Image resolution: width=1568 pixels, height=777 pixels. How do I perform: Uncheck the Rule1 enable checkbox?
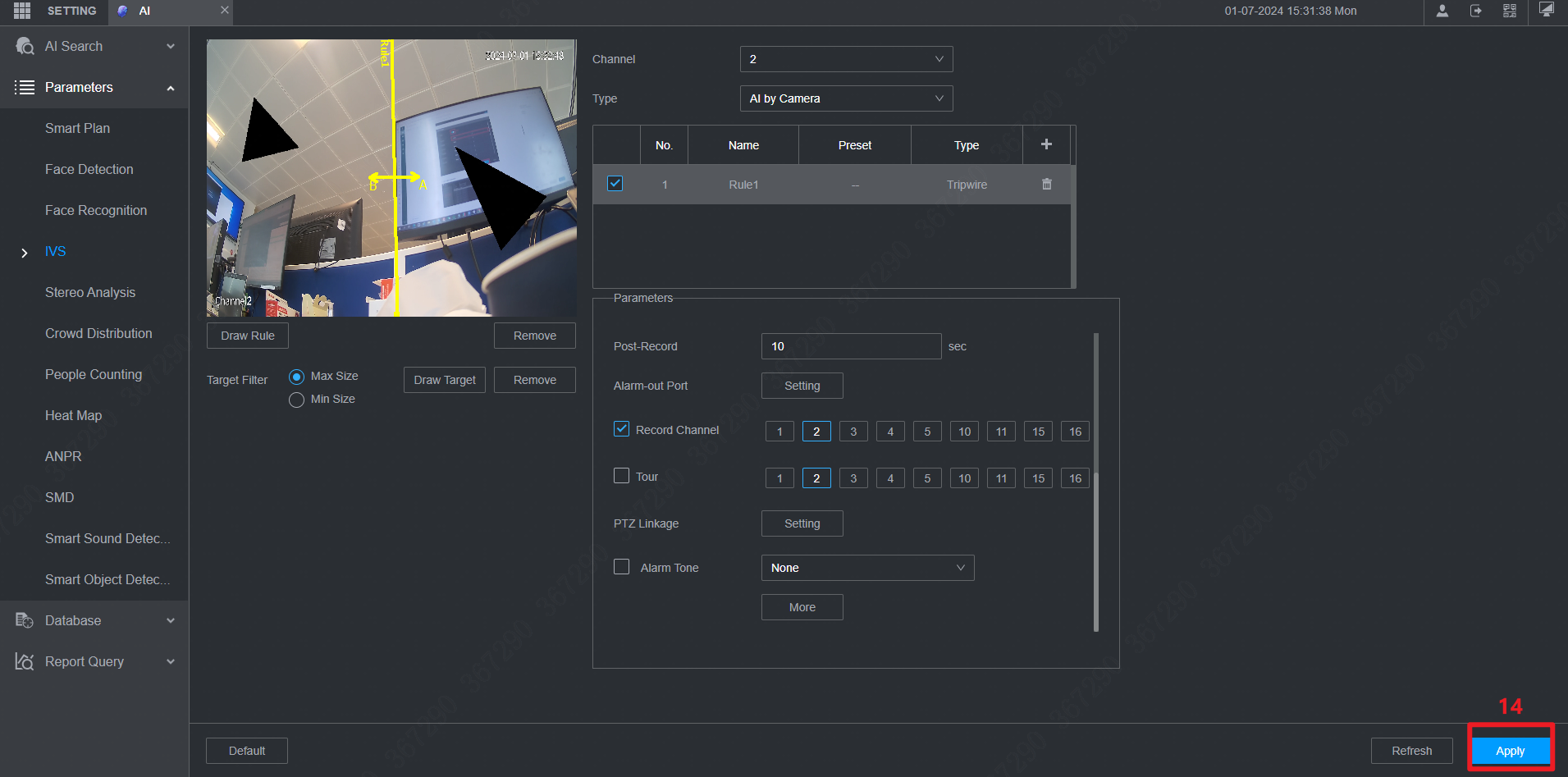615,184
